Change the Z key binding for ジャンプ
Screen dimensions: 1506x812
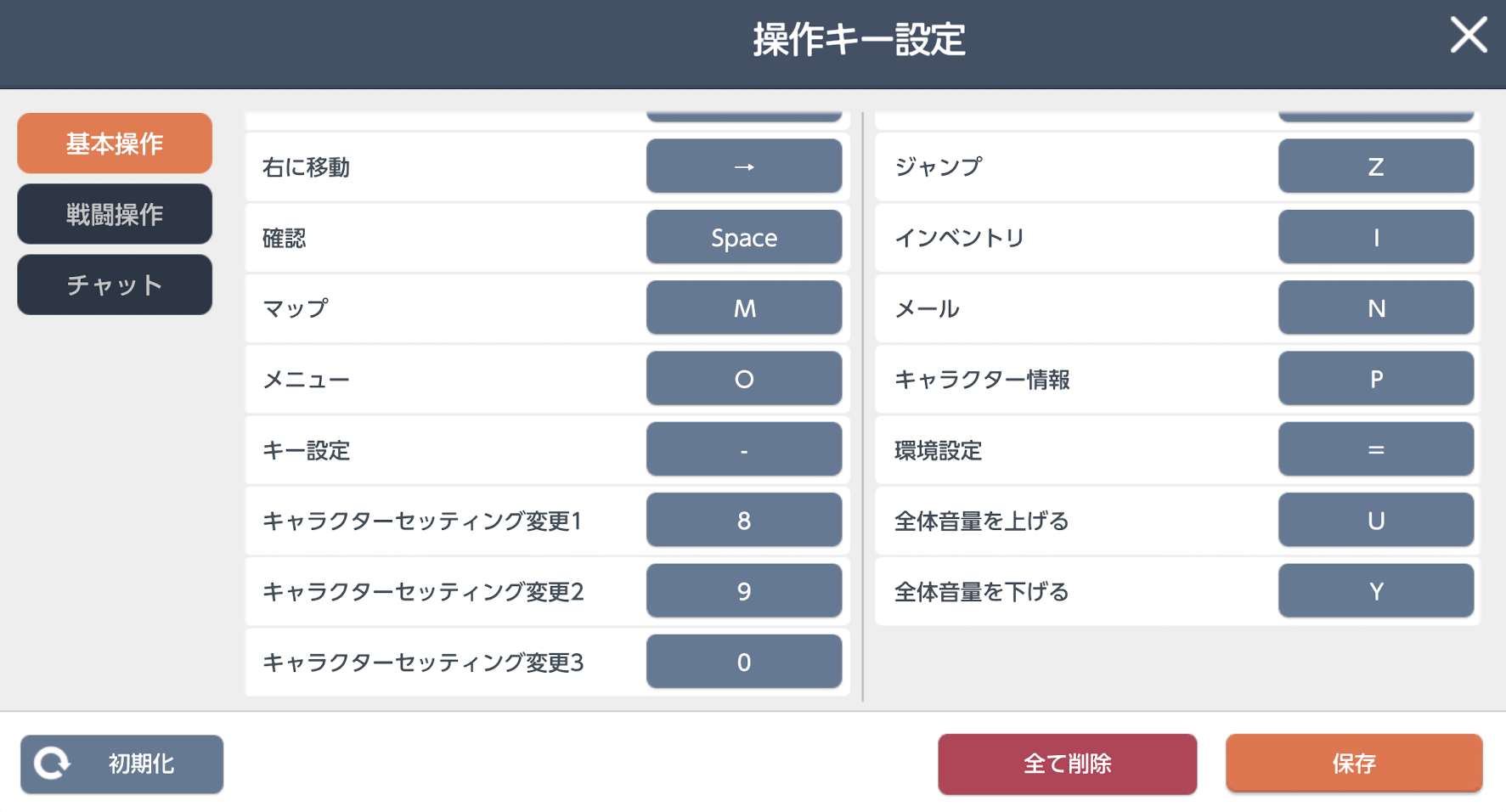[1376, 166]
